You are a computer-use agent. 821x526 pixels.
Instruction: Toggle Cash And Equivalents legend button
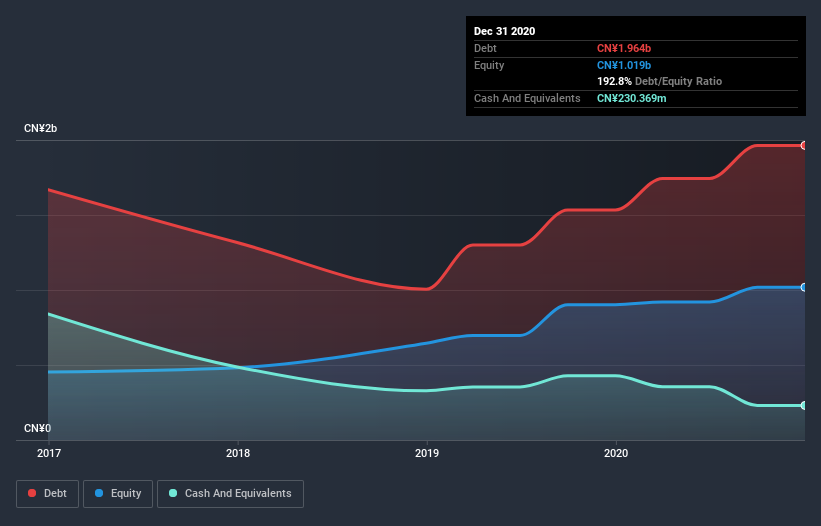230,494
